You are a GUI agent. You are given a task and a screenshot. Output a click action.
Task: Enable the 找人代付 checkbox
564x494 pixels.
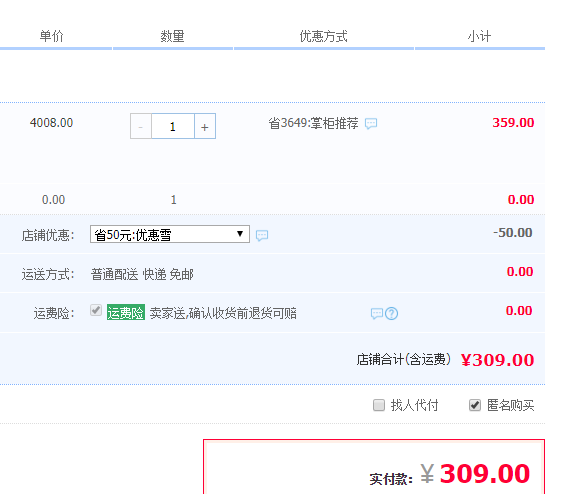379,405
